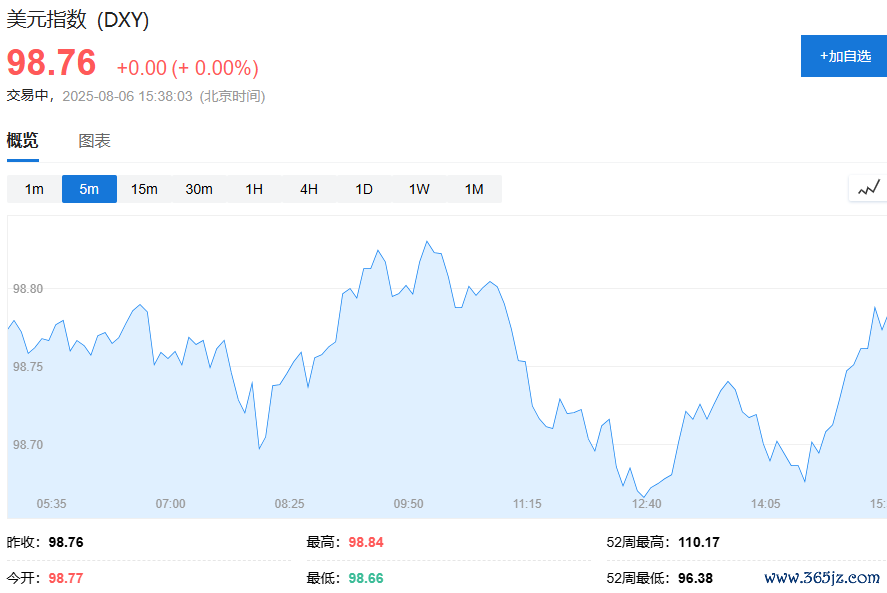Image resolution: width=887 pixels, height=593 pixels.
Task: Click the 98.70 y-axis label
Action: click(28, 445)
